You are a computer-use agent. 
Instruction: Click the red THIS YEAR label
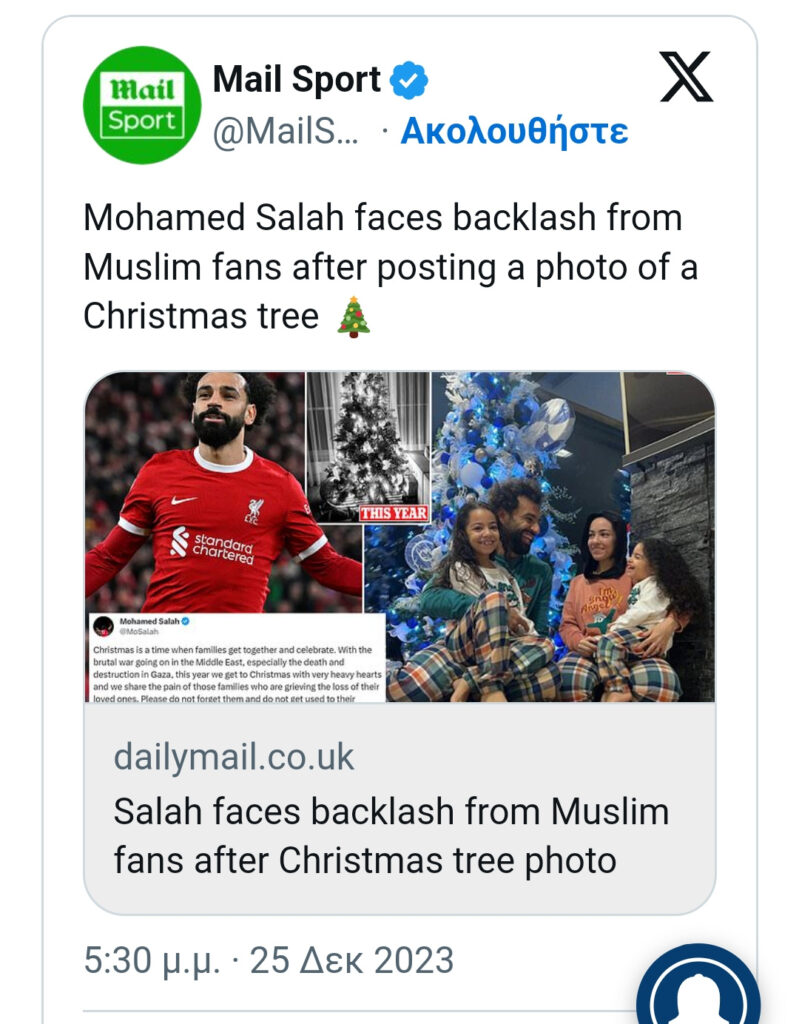[x=393, y=513]
